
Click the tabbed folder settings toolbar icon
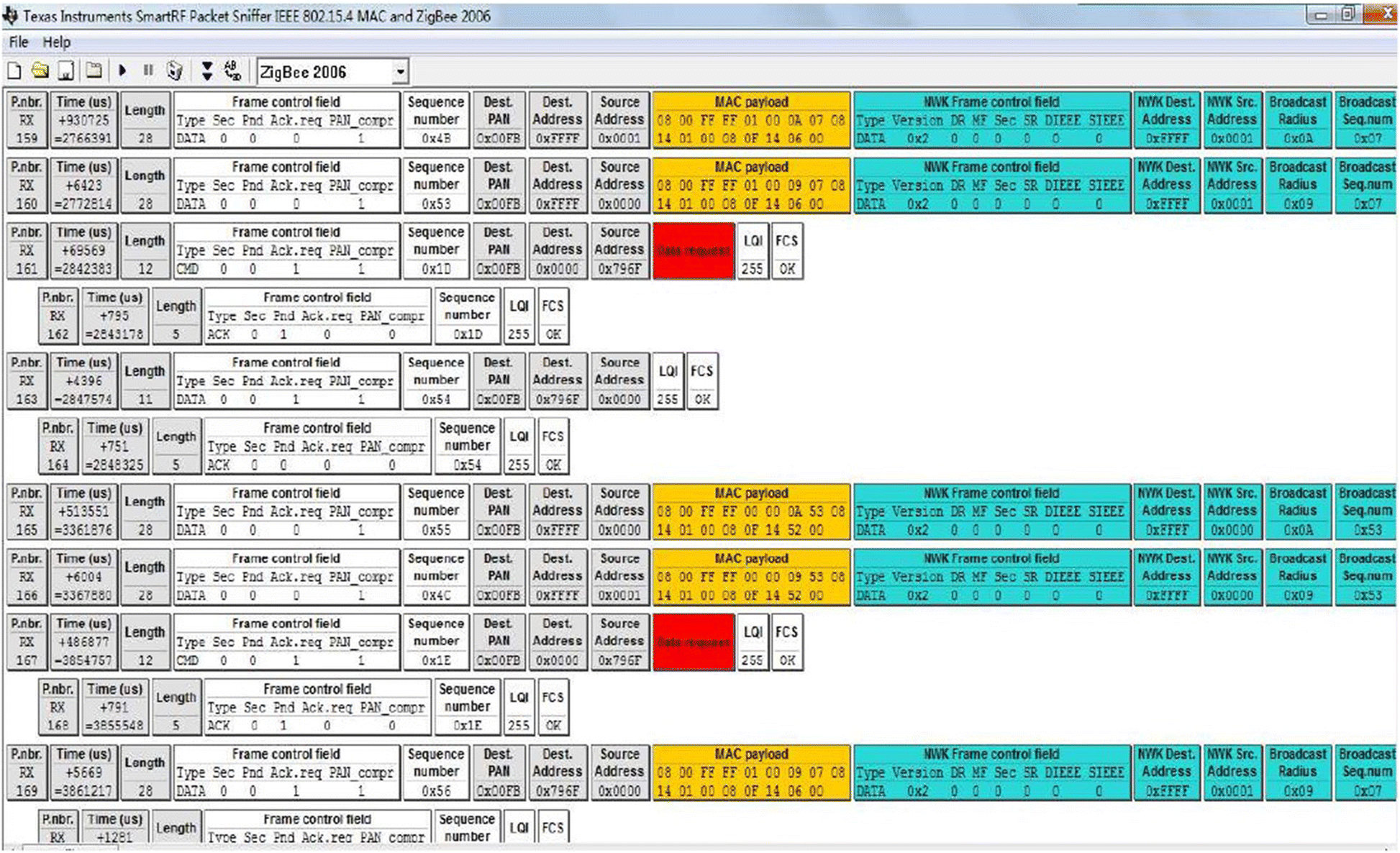click(94, 70)
